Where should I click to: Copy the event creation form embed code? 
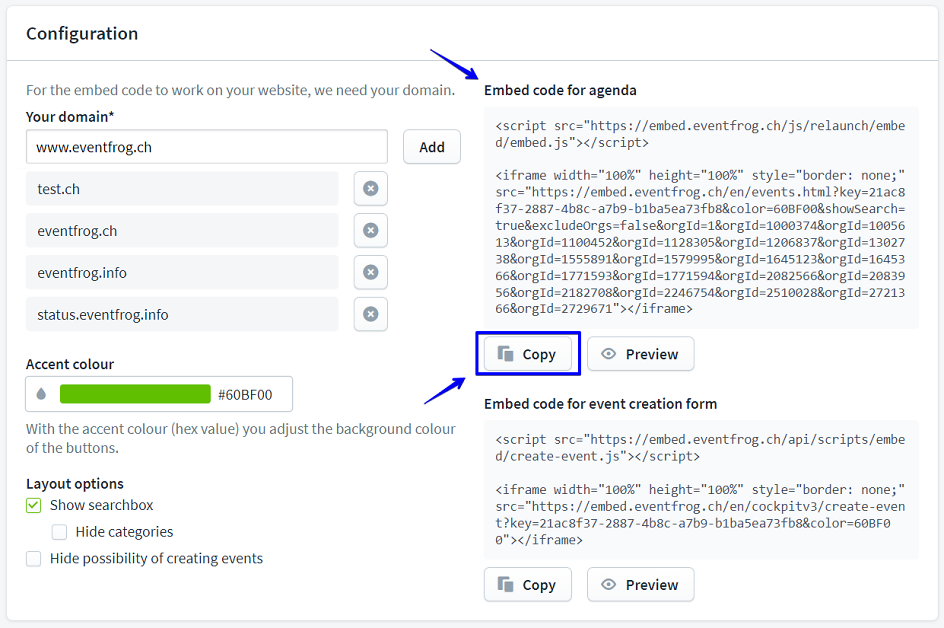pyautogui.click(x=527, y=585)
